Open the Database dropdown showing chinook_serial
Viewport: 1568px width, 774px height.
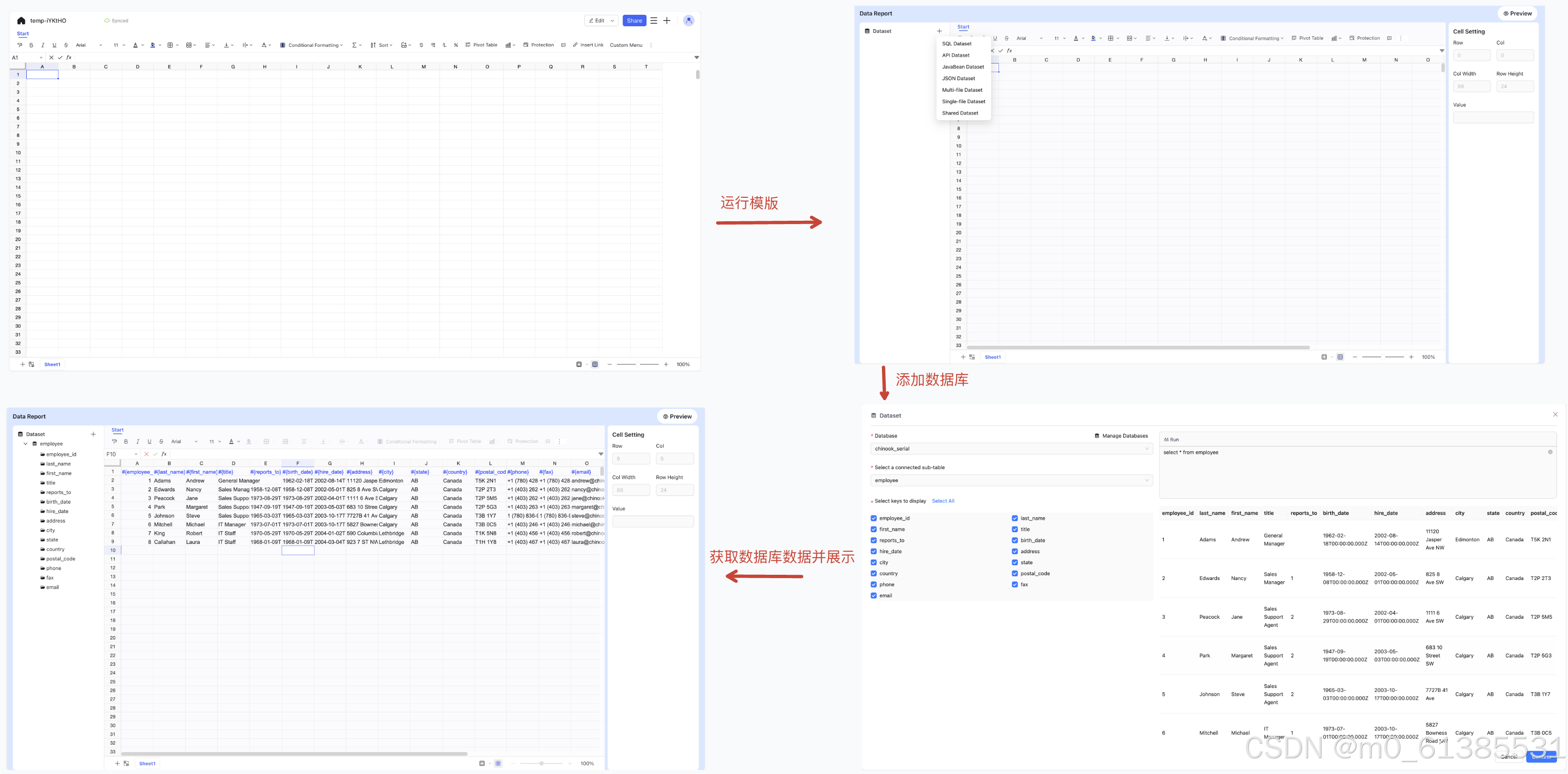(1010, 449)
